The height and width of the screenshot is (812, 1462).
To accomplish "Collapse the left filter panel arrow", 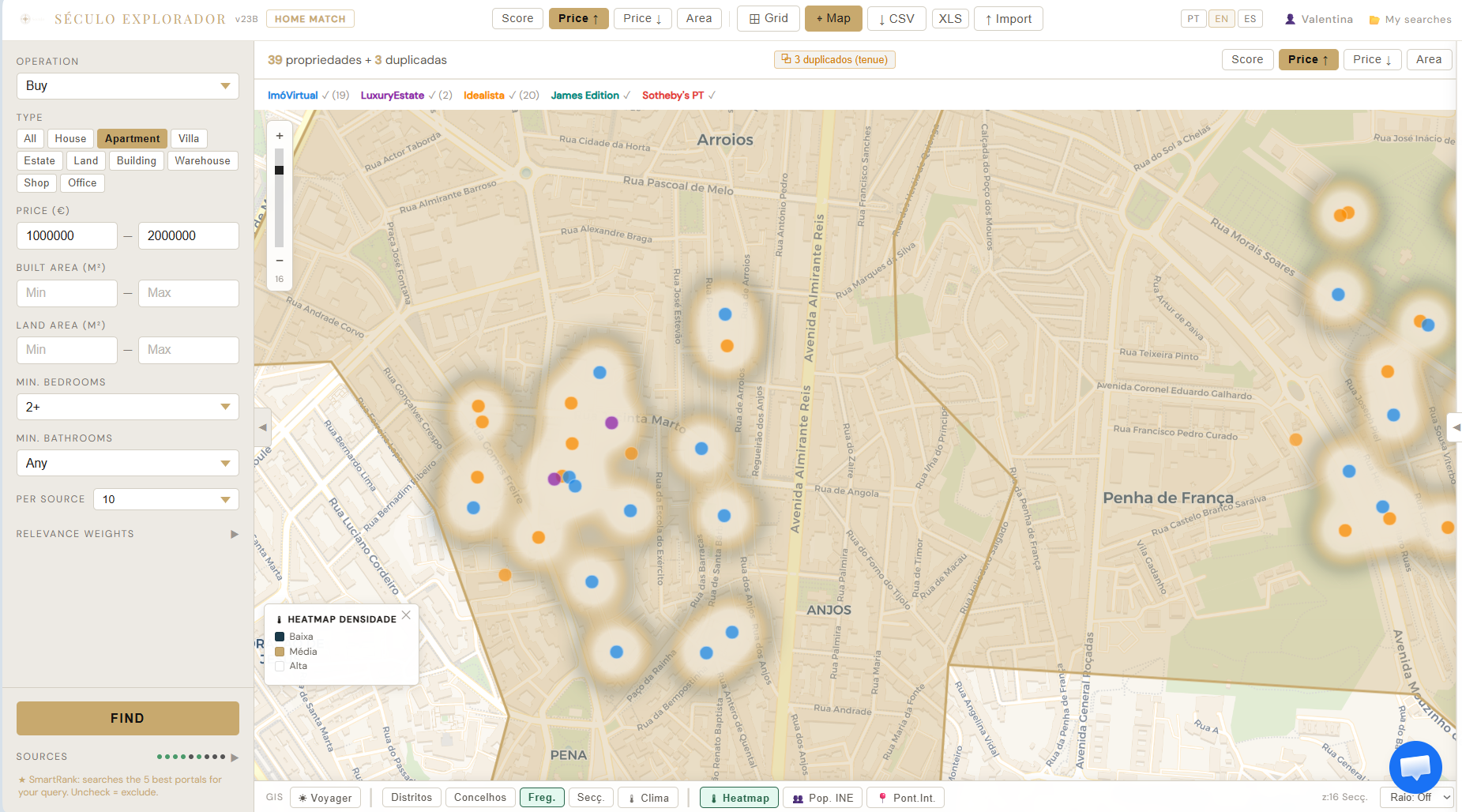I will [263, 427].
